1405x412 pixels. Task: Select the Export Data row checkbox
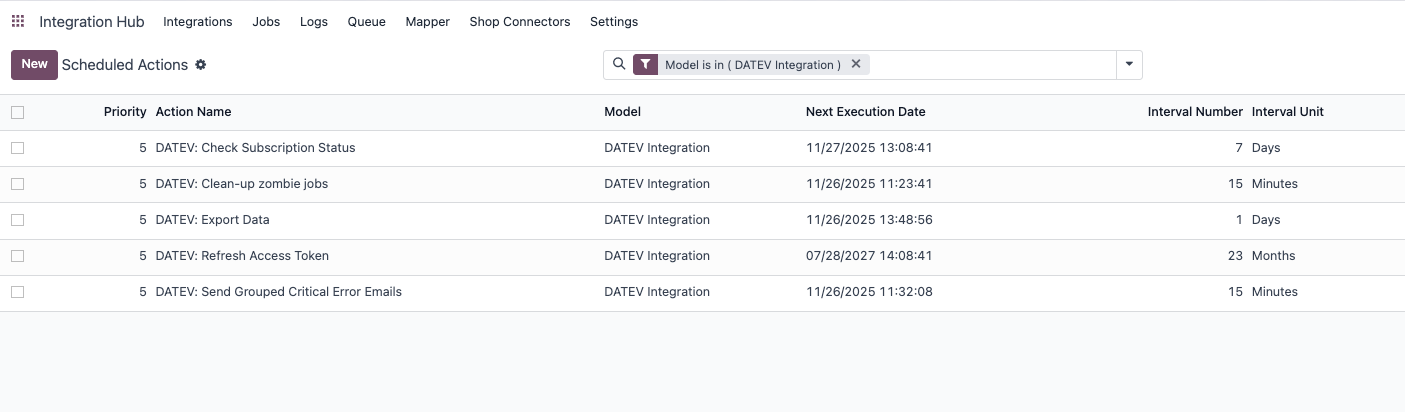[x=18, y=220]
